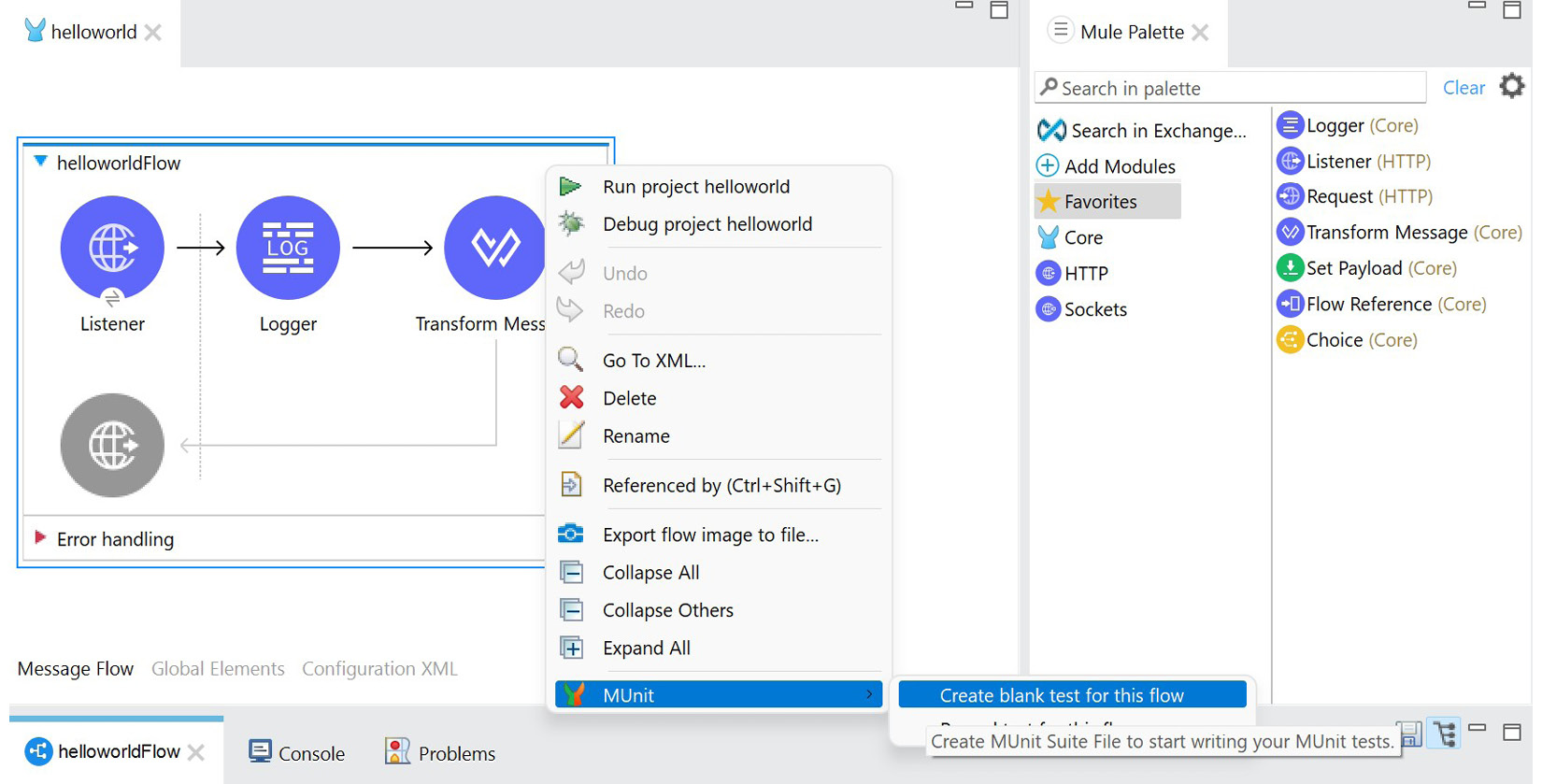
Task: Open palette settings gear icon
Action: tap(1512, 86)
